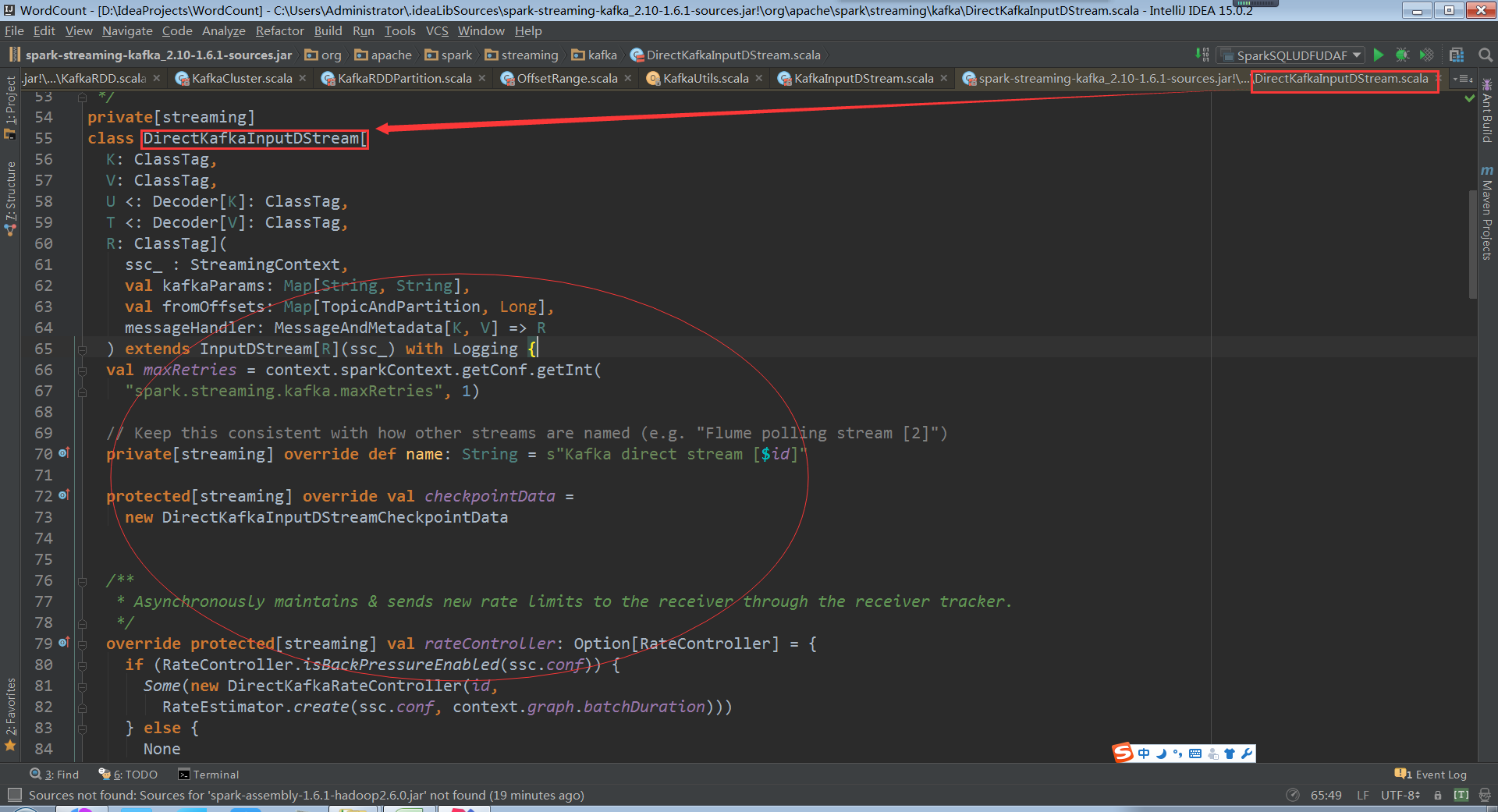Viewport: 1498px width, 812px height.
Task: Toggle the read-only lock in status bar
Action: point(1438,795)
